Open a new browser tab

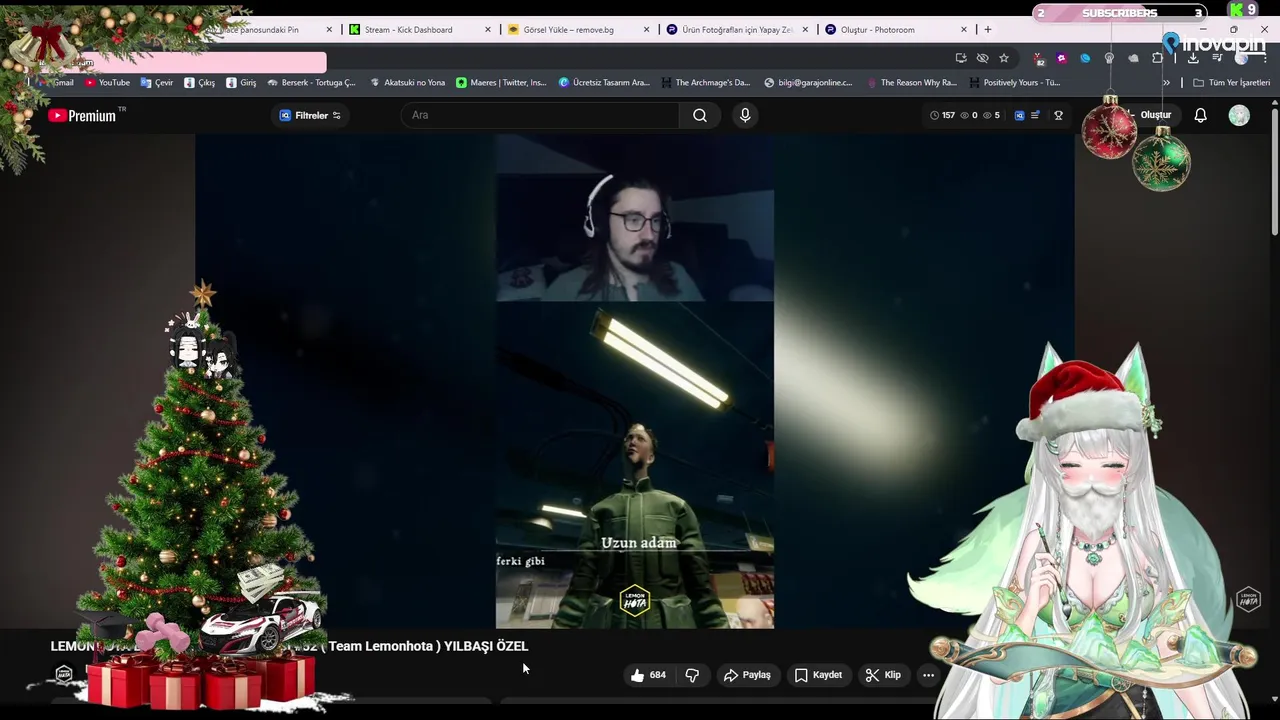pos(988,30)
